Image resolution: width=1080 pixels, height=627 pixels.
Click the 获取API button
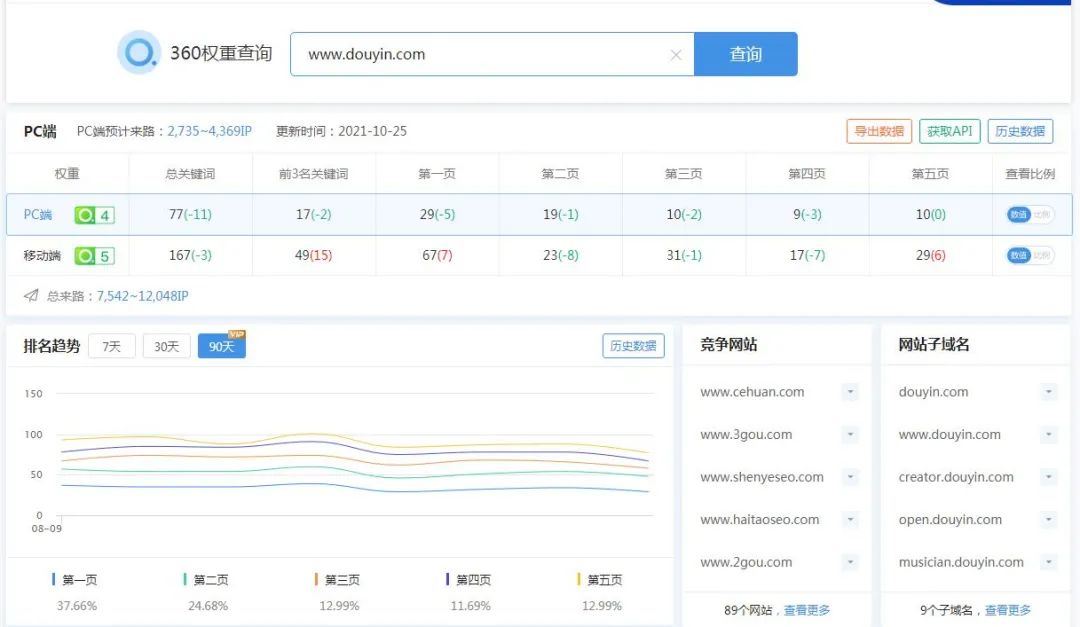pyautogui.click(x=949, y=131)
